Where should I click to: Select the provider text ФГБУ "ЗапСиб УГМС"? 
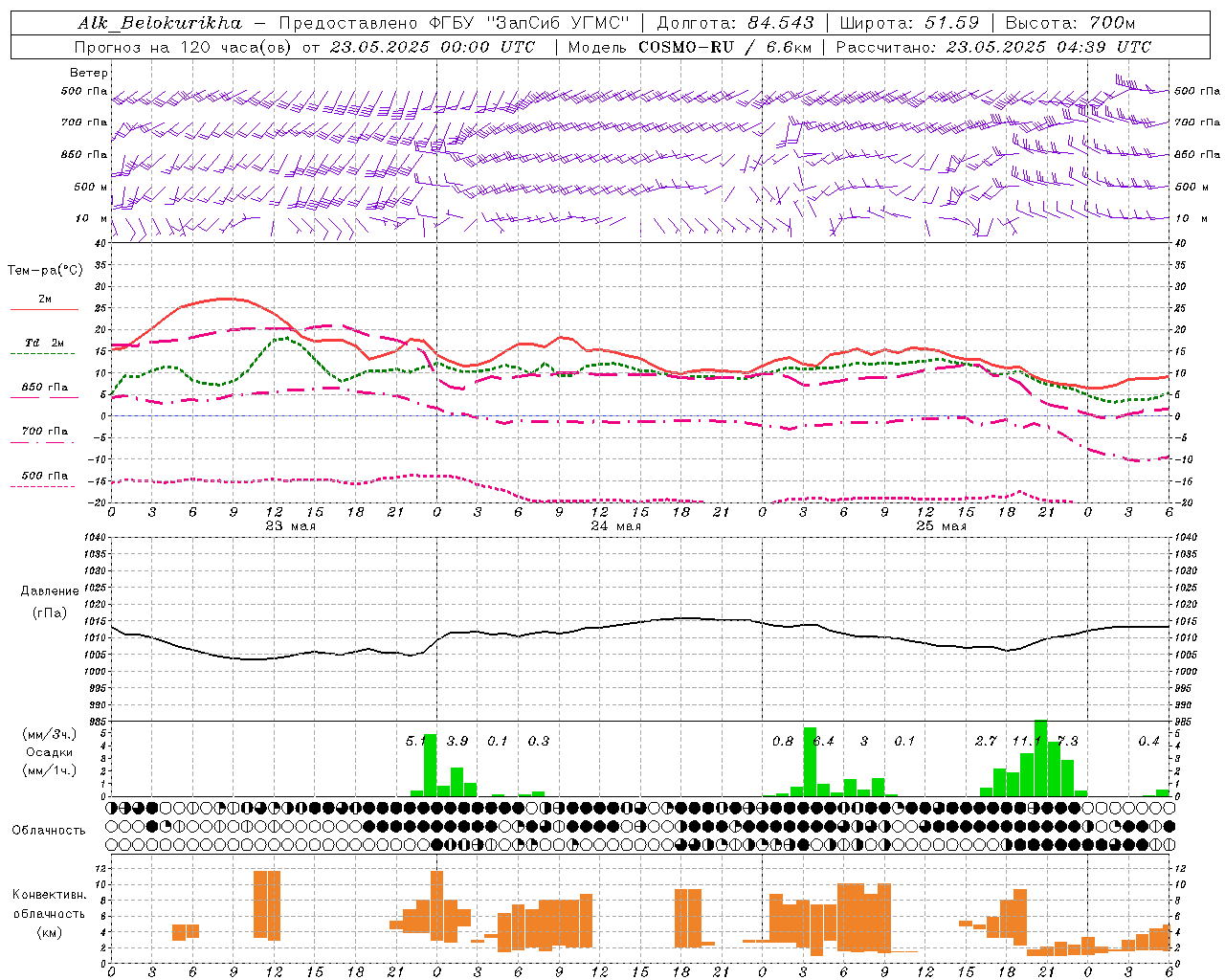[x=529, y=23]
